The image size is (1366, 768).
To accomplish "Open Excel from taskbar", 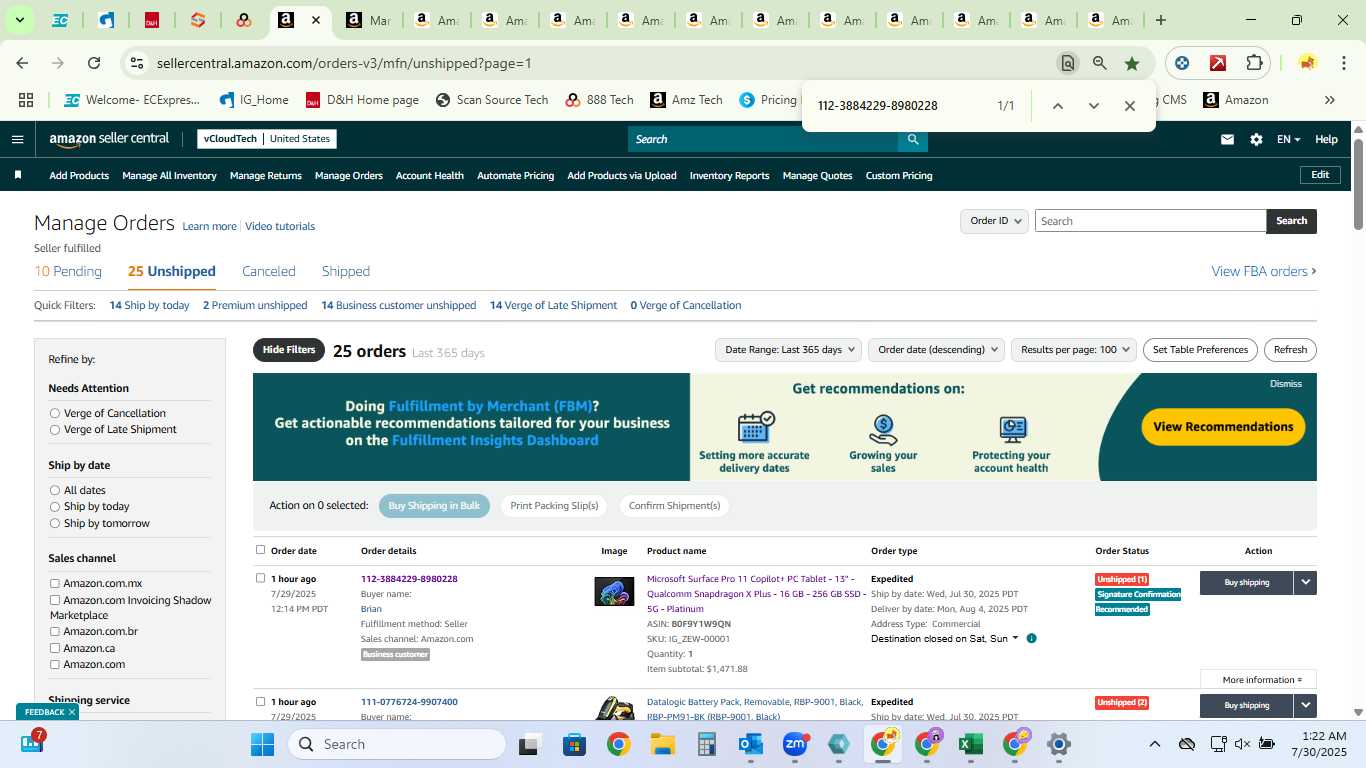I will 970,744.
